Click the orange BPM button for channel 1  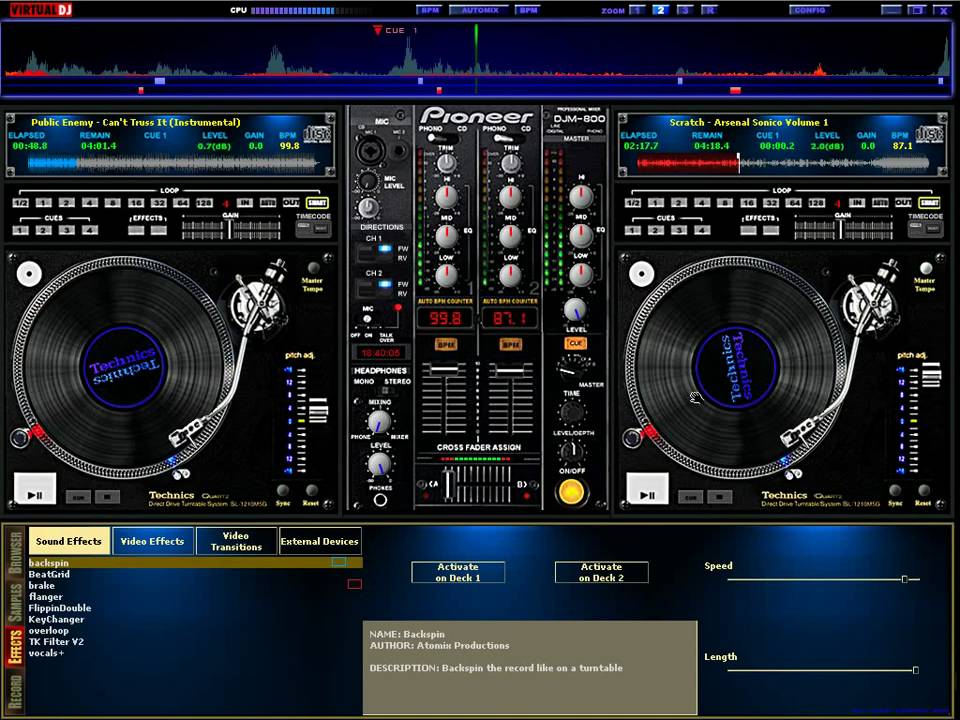point(446,345)
